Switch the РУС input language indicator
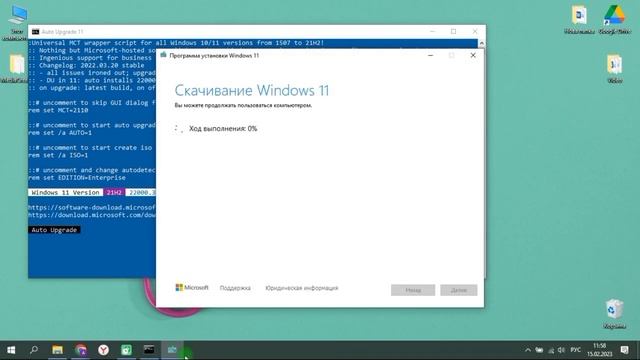The height and width of the screenshot is (360, 640). 576,350
